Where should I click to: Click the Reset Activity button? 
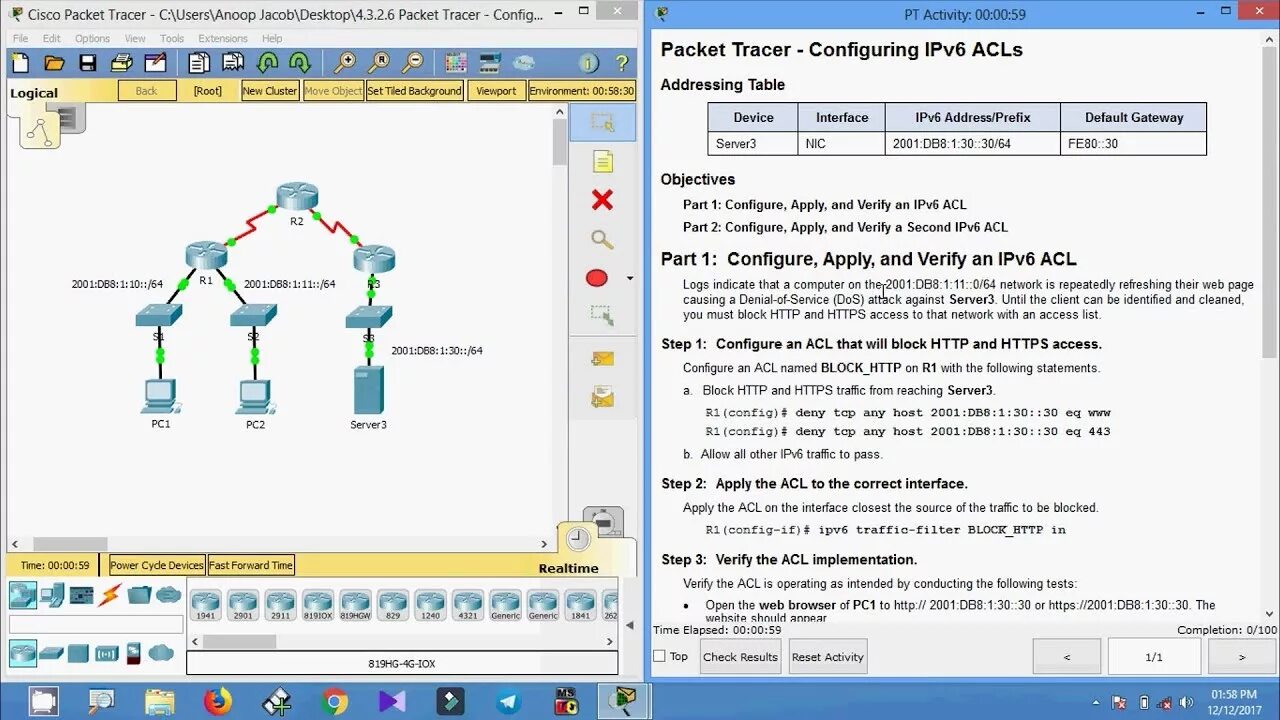[x=827, y=657]
